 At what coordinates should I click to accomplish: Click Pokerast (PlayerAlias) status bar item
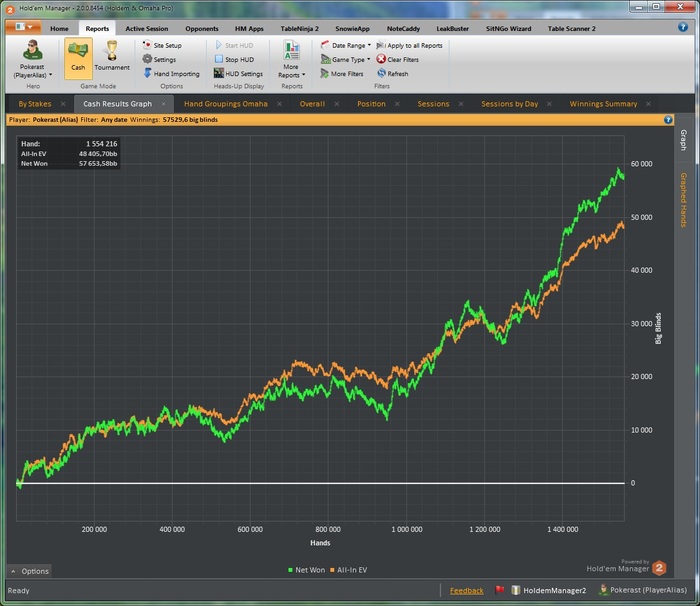(x=643, y=590)
